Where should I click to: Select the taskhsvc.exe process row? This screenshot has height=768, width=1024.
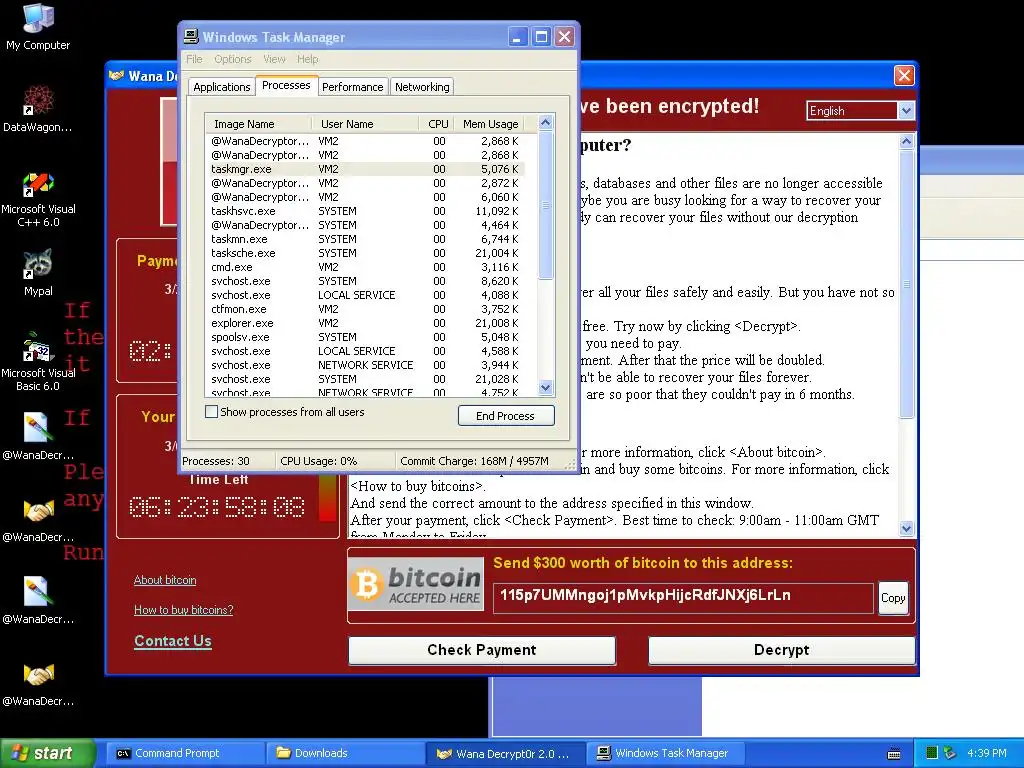pos(365,211)
